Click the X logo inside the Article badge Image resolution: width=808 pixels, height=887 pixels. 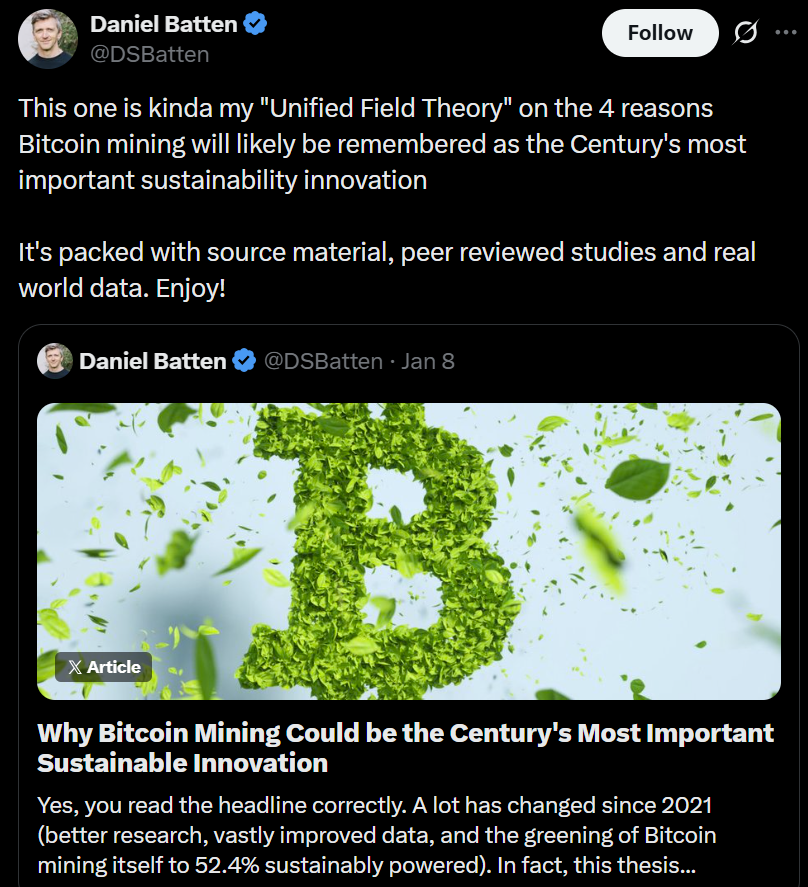click(x=74, y=667)
